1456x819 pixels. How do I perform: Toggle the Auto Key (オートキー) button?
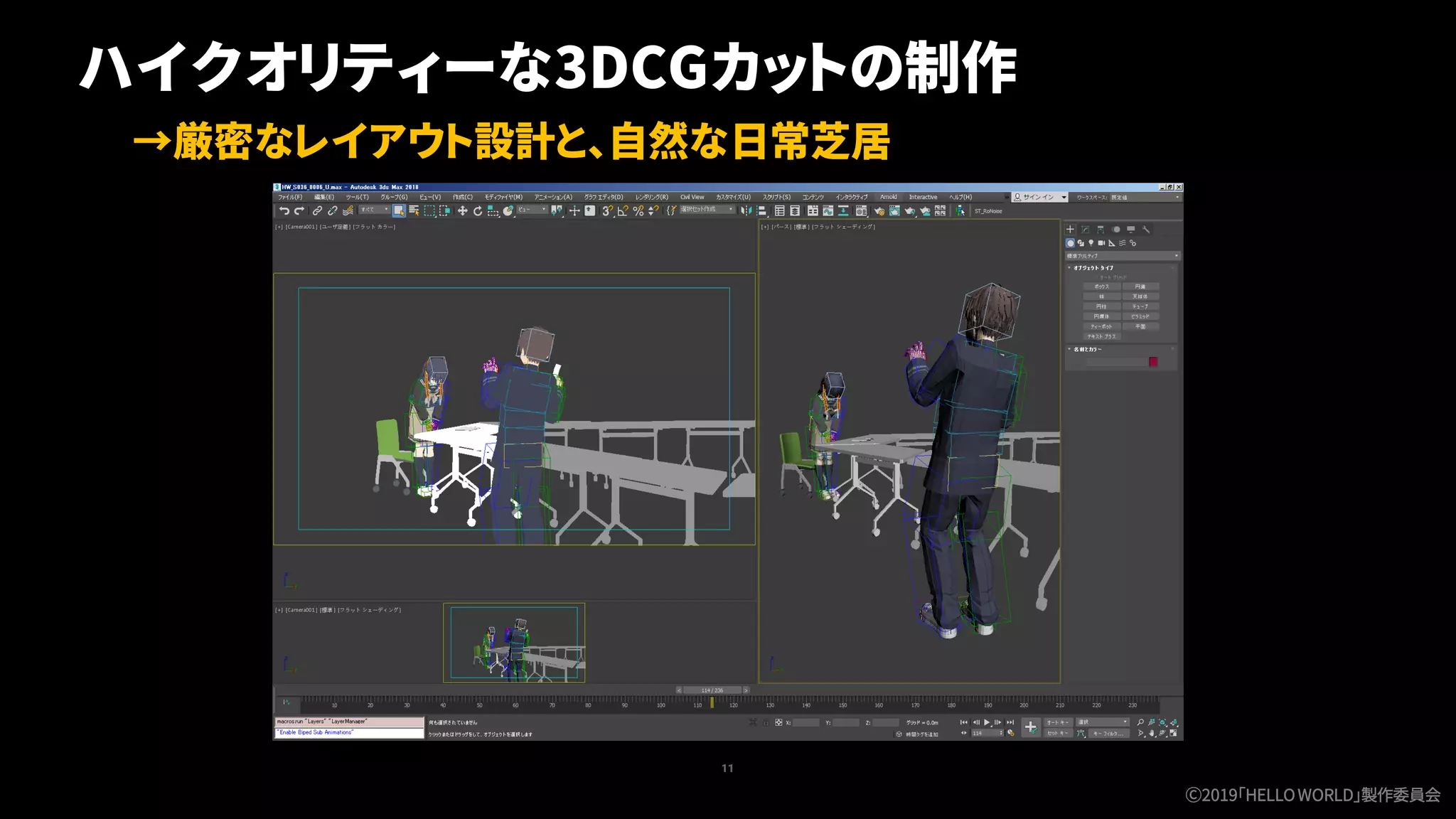point(1059,722)
